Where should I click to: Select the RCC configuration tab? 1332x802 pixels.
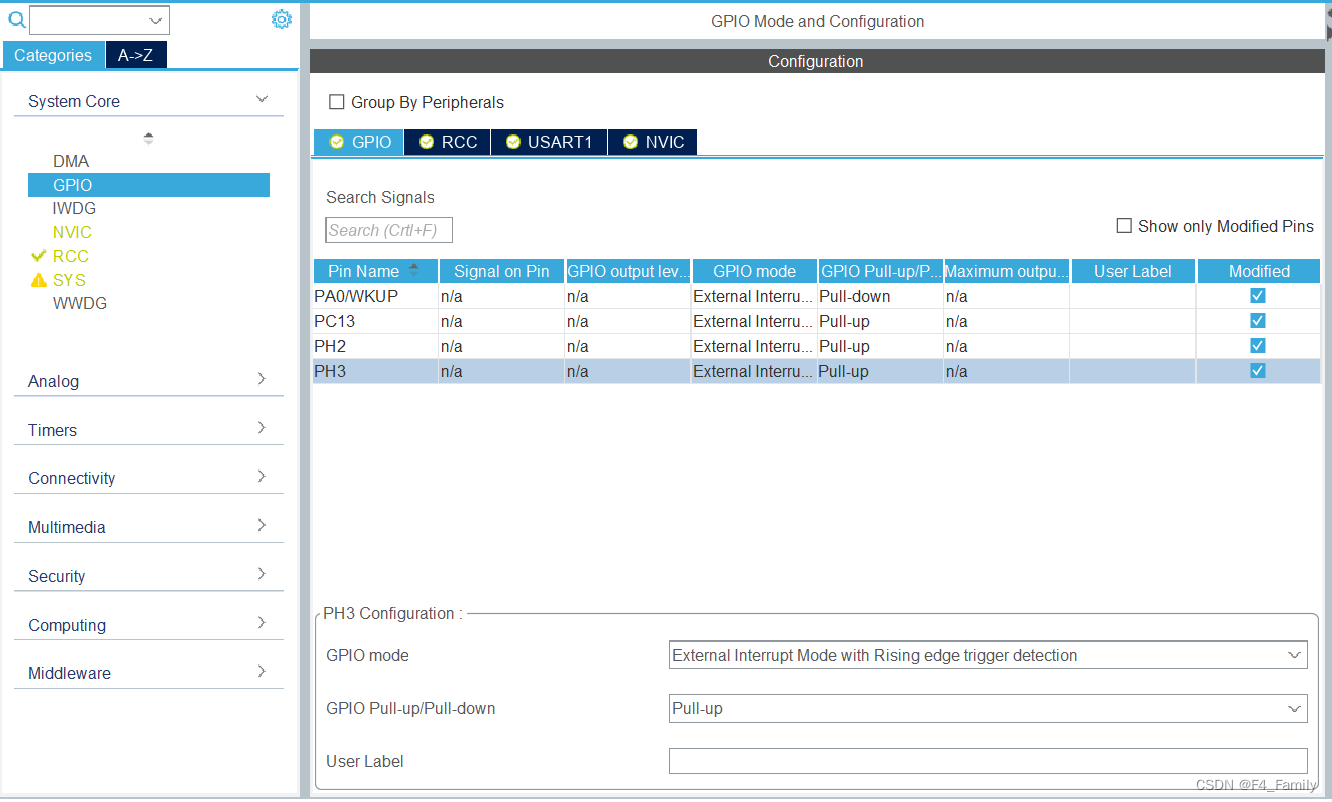(447, 142)
